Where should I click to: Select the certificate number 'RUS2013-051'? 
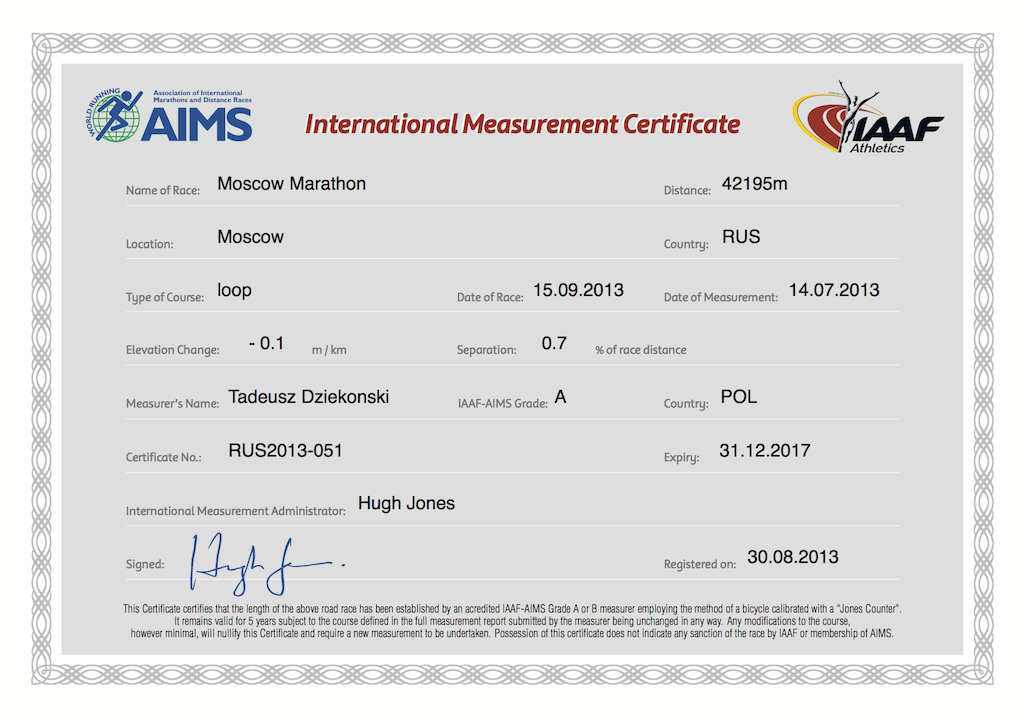click(285, 450)
